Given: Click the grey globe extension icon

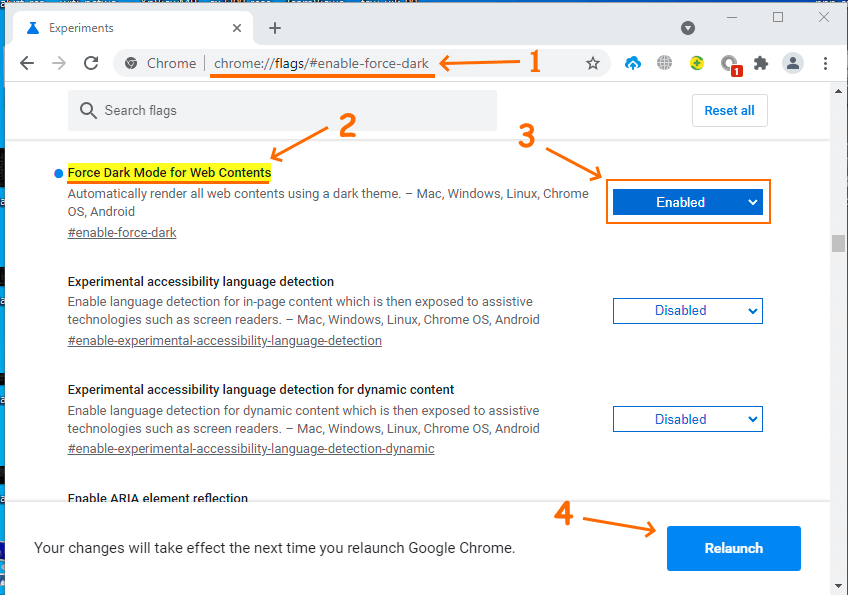Looking at the screenshot, I should click(x=664, y=63).
